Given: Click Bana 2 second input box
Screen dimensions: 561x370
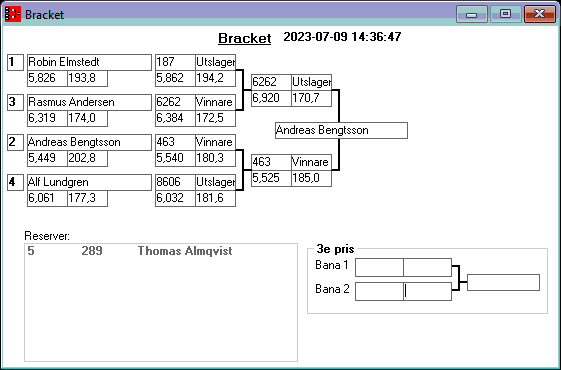Looking at the screenshot, I should [x=428, y=291].
